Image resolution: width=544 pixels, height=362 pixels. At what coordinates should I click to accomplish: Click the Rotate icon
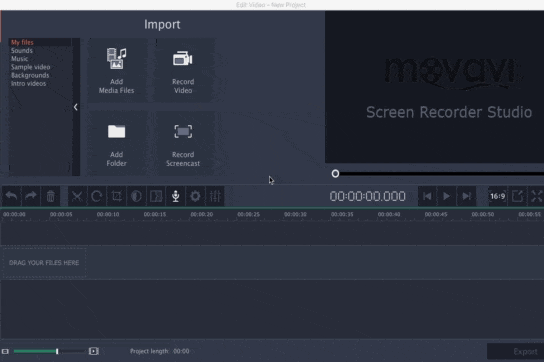96,196
